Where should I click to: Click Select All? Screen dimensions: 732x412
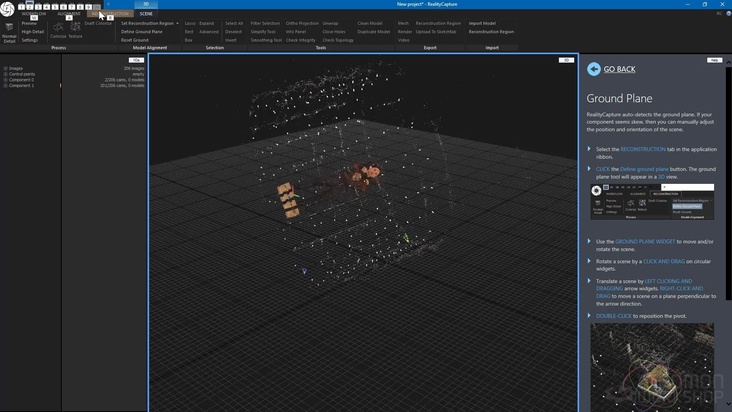234,23
